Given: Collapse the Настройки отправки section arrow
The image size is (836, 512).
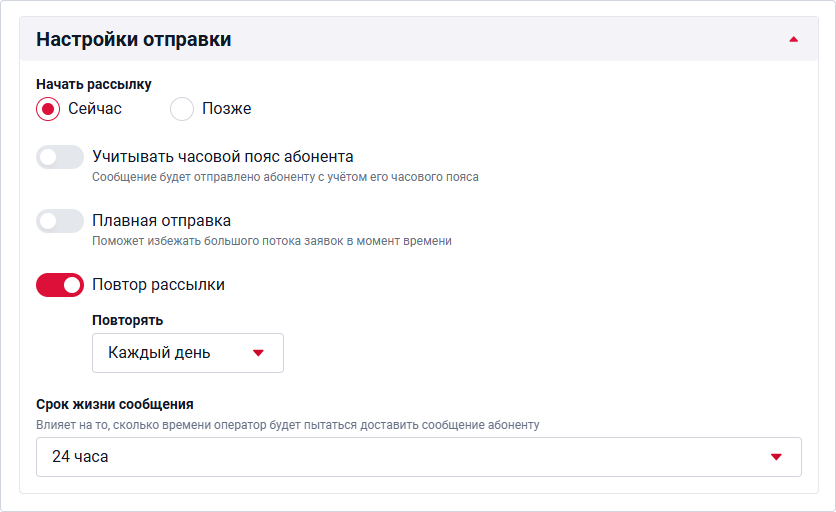Looking at the screenshot, I should [793, 40].
